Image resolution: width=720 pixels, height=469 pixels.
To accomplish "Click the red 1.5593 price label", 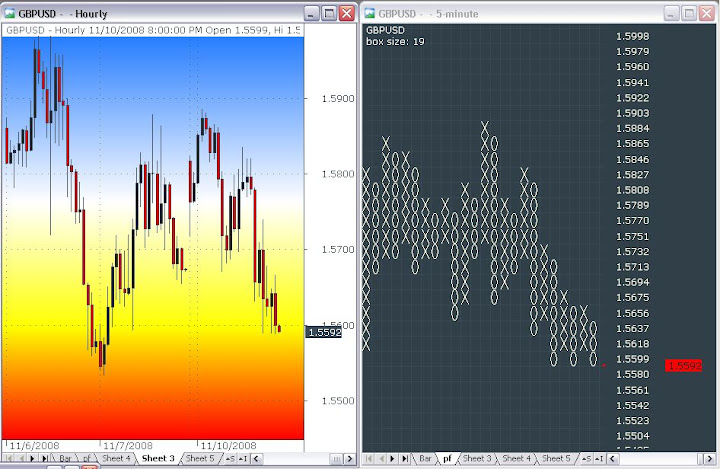I will pyautogui.click(x=682, y=366).
